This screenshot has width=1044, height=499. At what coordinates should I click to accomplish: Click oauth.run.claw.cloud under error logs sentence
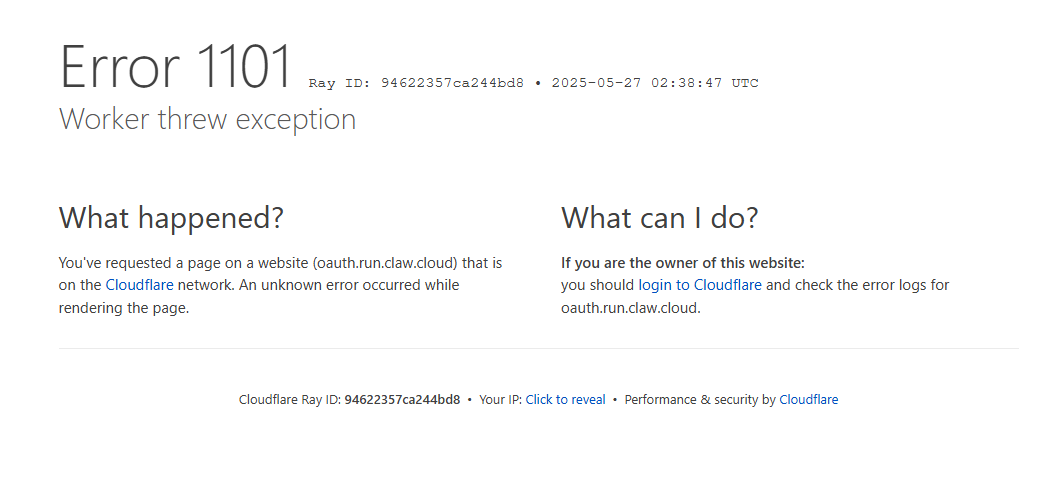coord(629,308)
